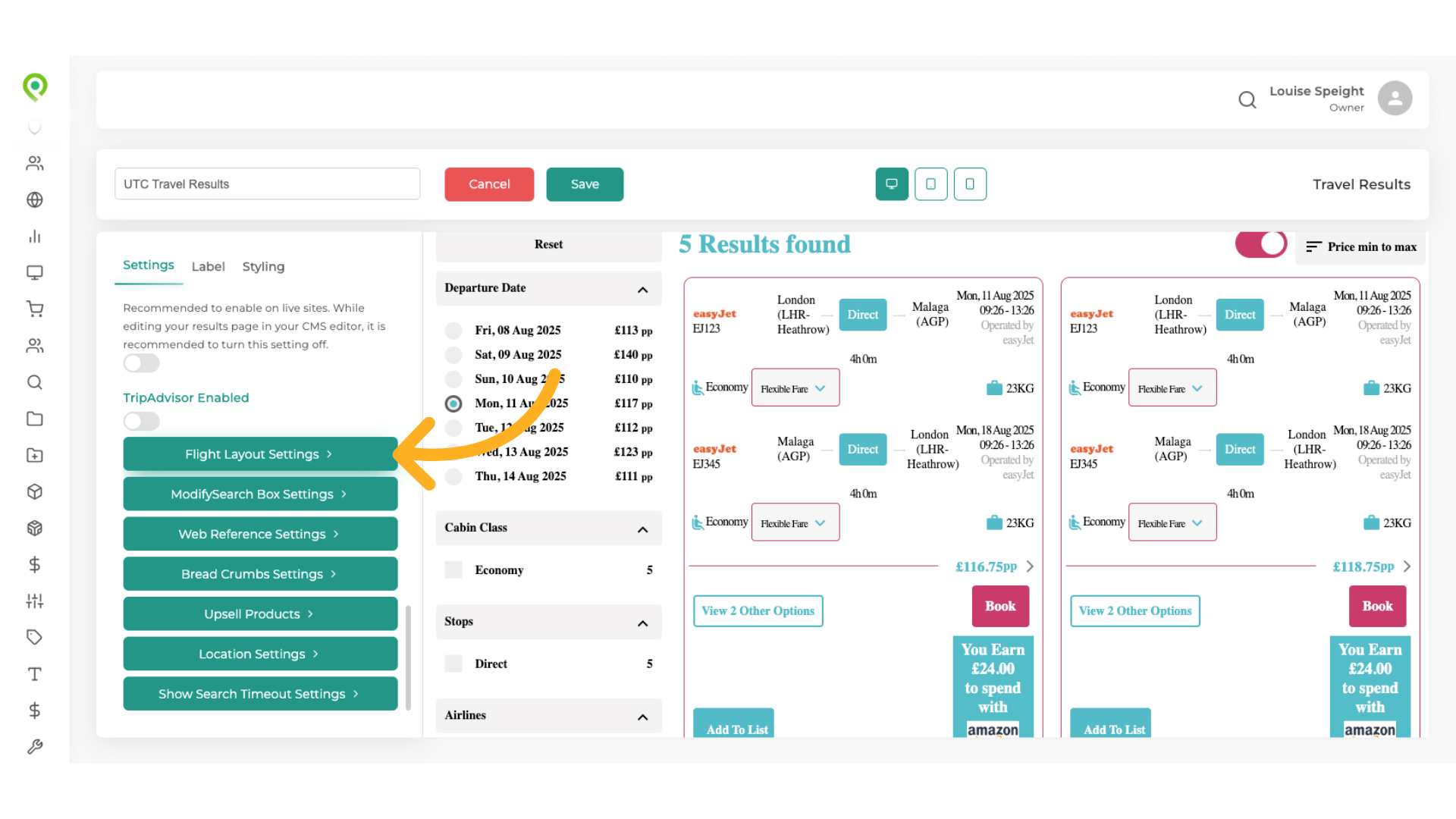Select the Fri, 08 Aug 2025 radio button

(453, 330)
